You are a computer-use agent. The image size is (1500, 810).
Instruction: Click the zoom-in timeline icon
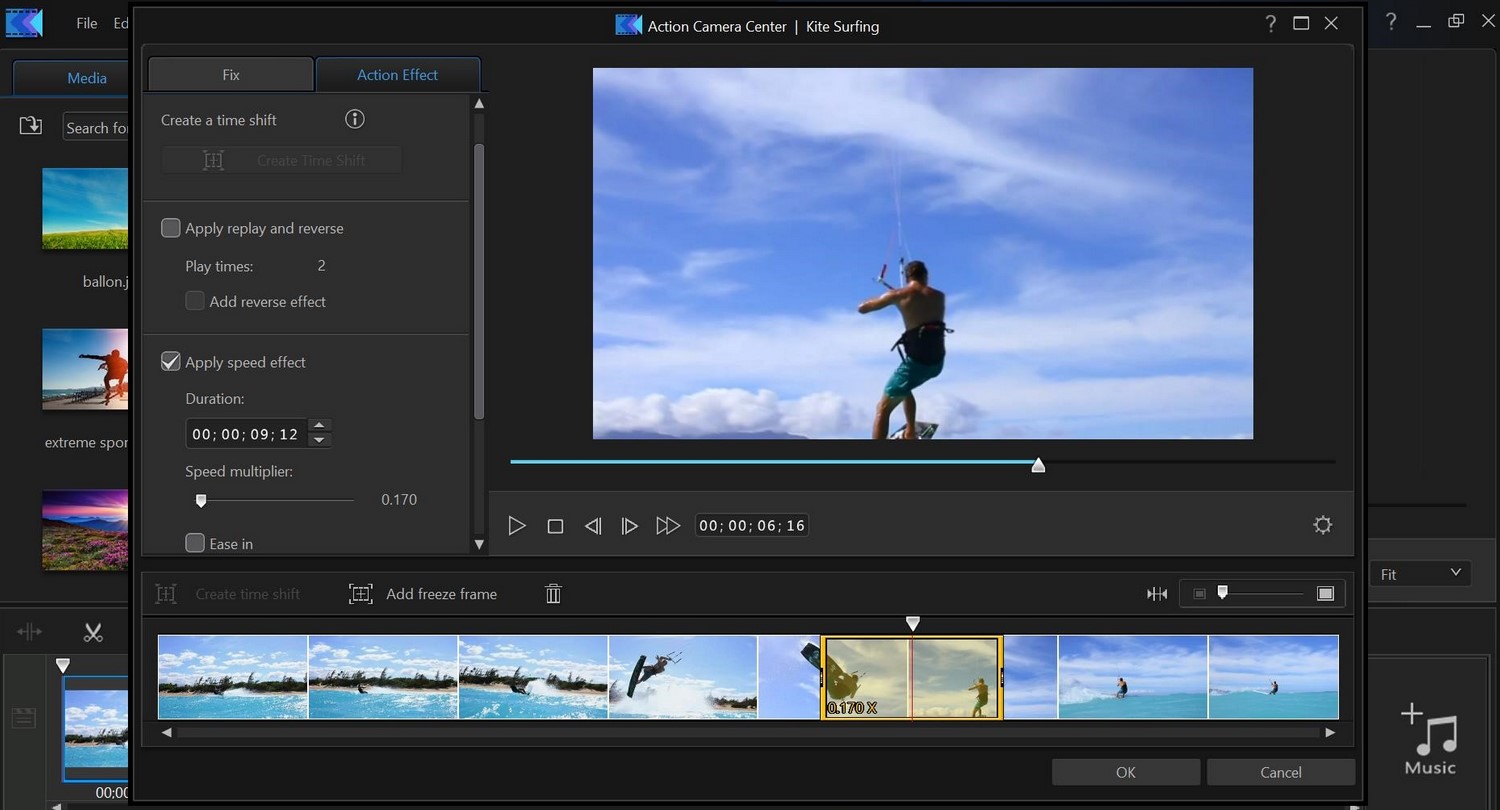click(x=1325, y=594)
